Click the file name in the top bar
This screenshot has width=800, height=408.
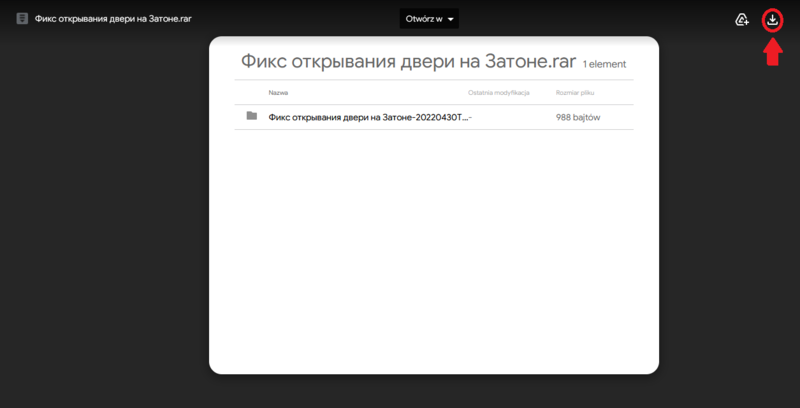(x=113, y=19)
